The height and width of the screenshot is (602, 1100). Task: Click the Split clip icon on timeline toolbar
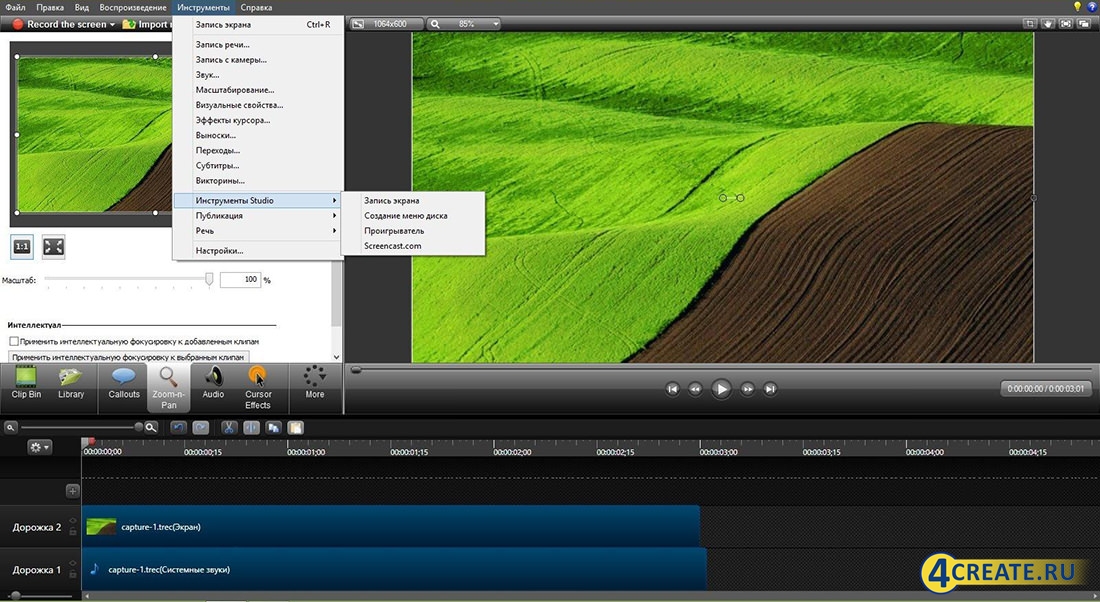(251, 427)
